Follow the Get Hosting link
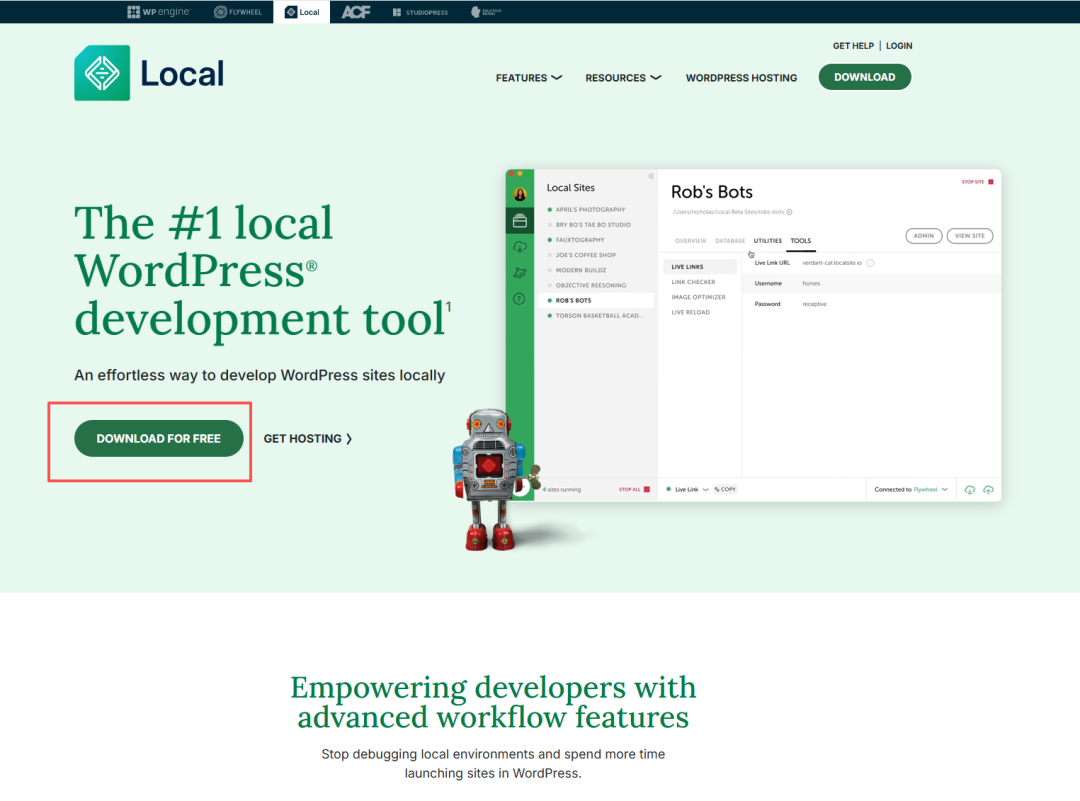 pos(308,438)
